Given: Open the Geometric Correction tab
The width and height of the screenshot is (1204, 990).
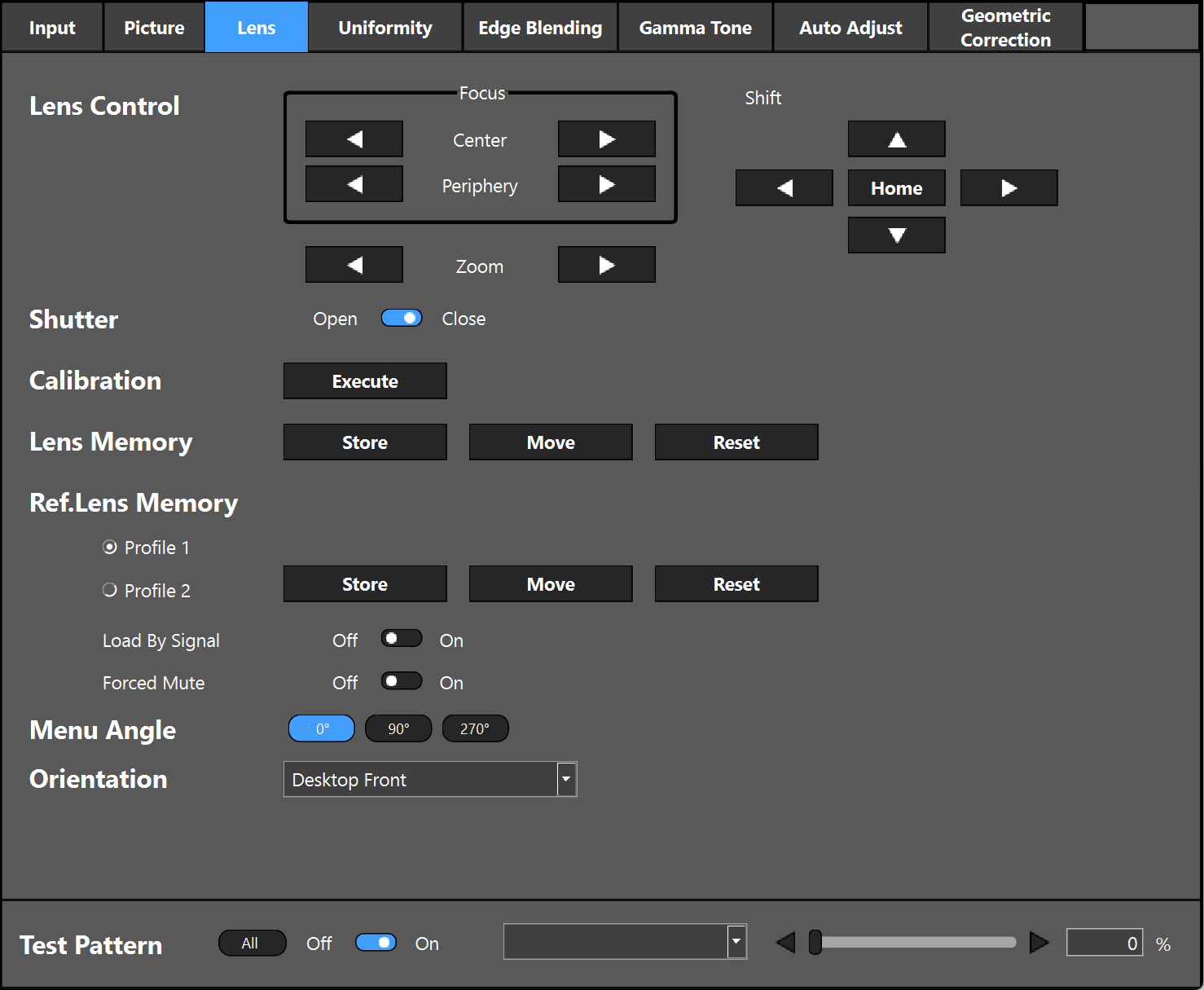Looking at the screenshot, I should pos(1005,28).
